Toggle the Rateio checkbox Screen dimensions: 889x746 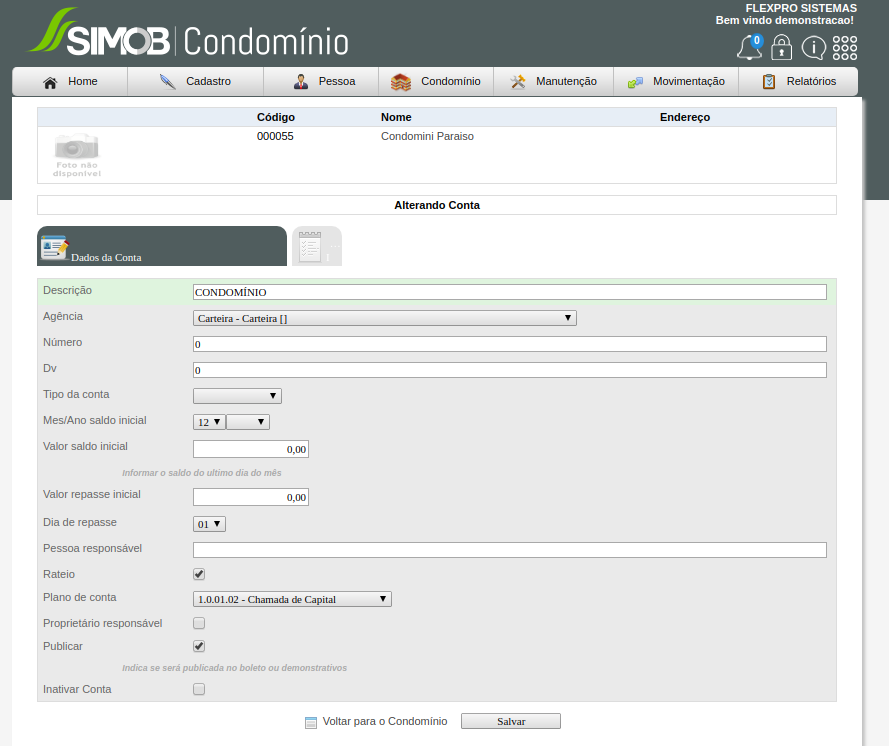pos(199,574)
